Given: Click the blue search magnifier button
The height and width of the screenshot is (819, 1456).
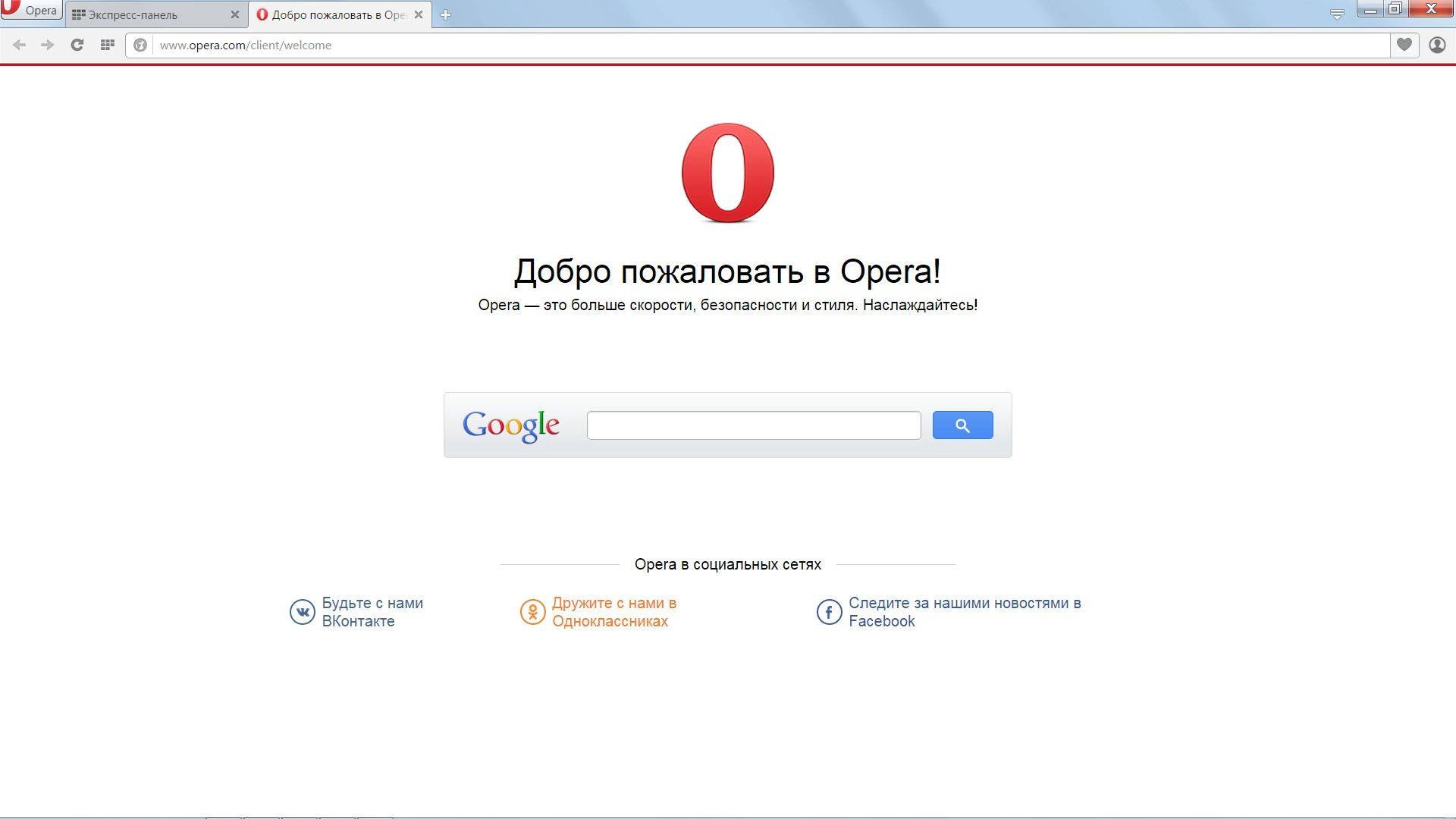Looking at the screenshot, I should tap(962, 425).
